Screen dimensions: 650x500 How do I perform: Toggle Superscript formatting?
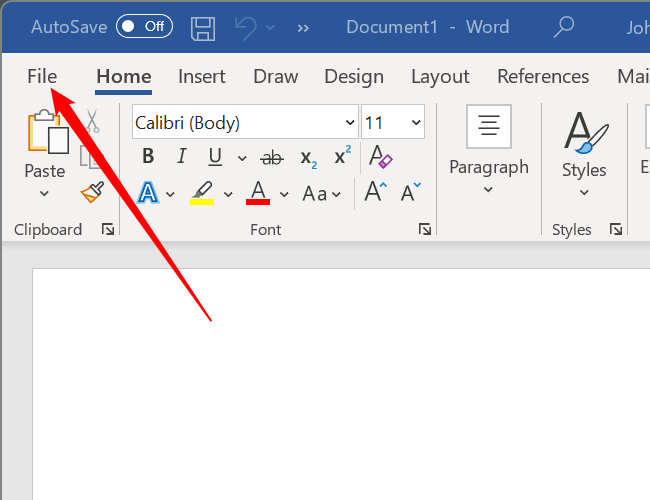343,155
